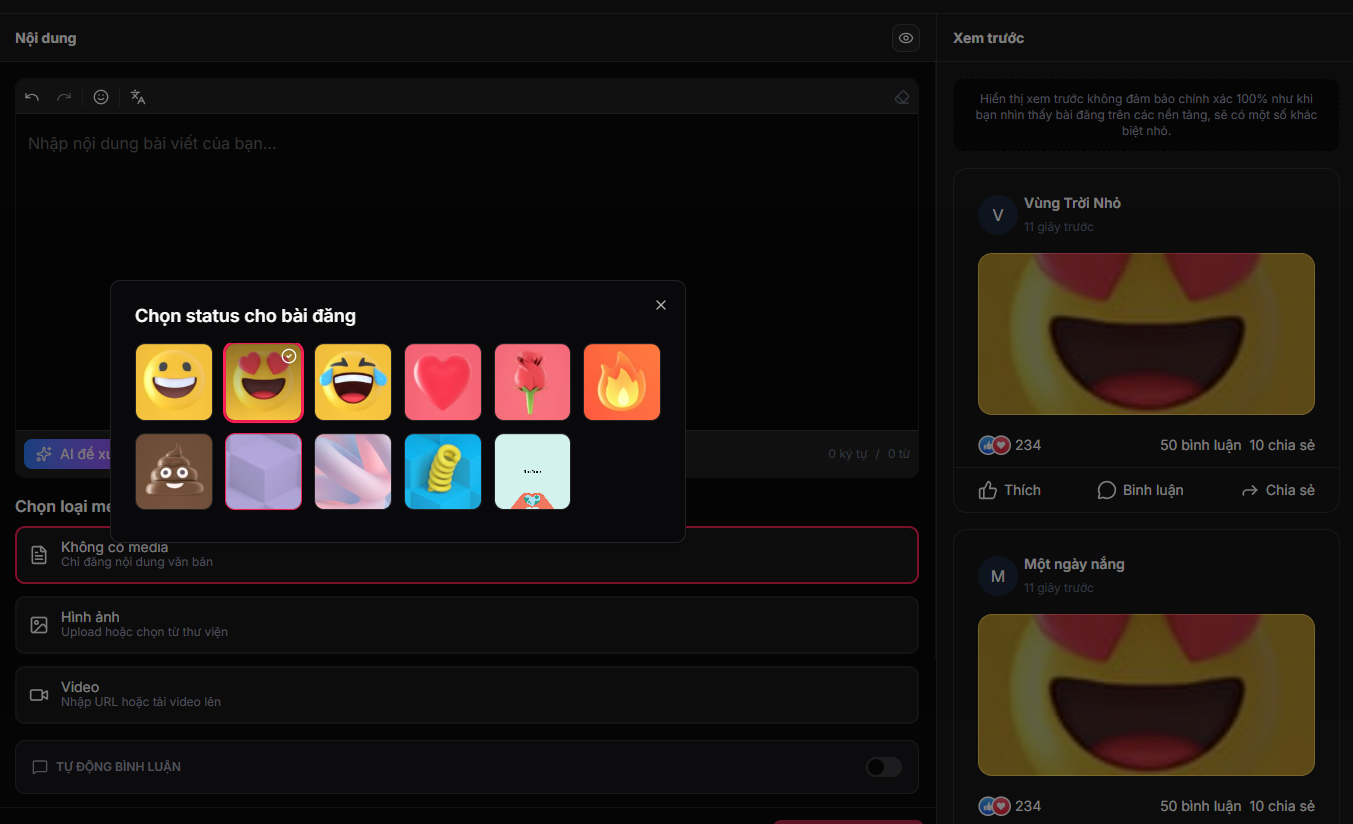The width and height of the screenshot is (1353, 824).
Task: Click Thích on Vùng Trời Nhỏ post
Action: [x=1009, y=490]
